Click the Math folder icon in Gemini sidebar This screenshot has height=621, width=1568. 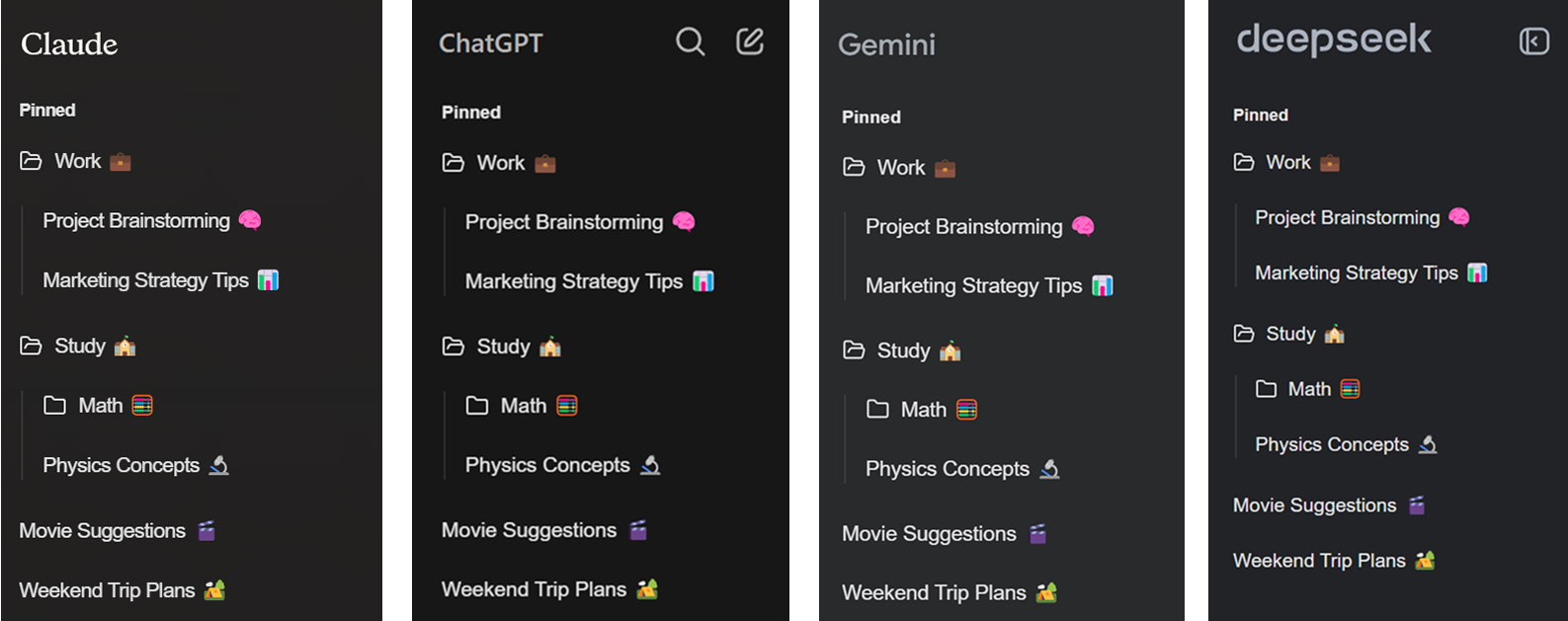(x=877, y=410)
